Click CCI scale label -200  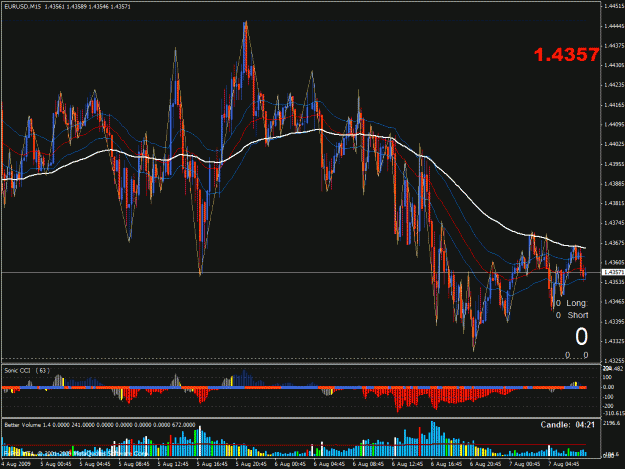pos(608,406)
